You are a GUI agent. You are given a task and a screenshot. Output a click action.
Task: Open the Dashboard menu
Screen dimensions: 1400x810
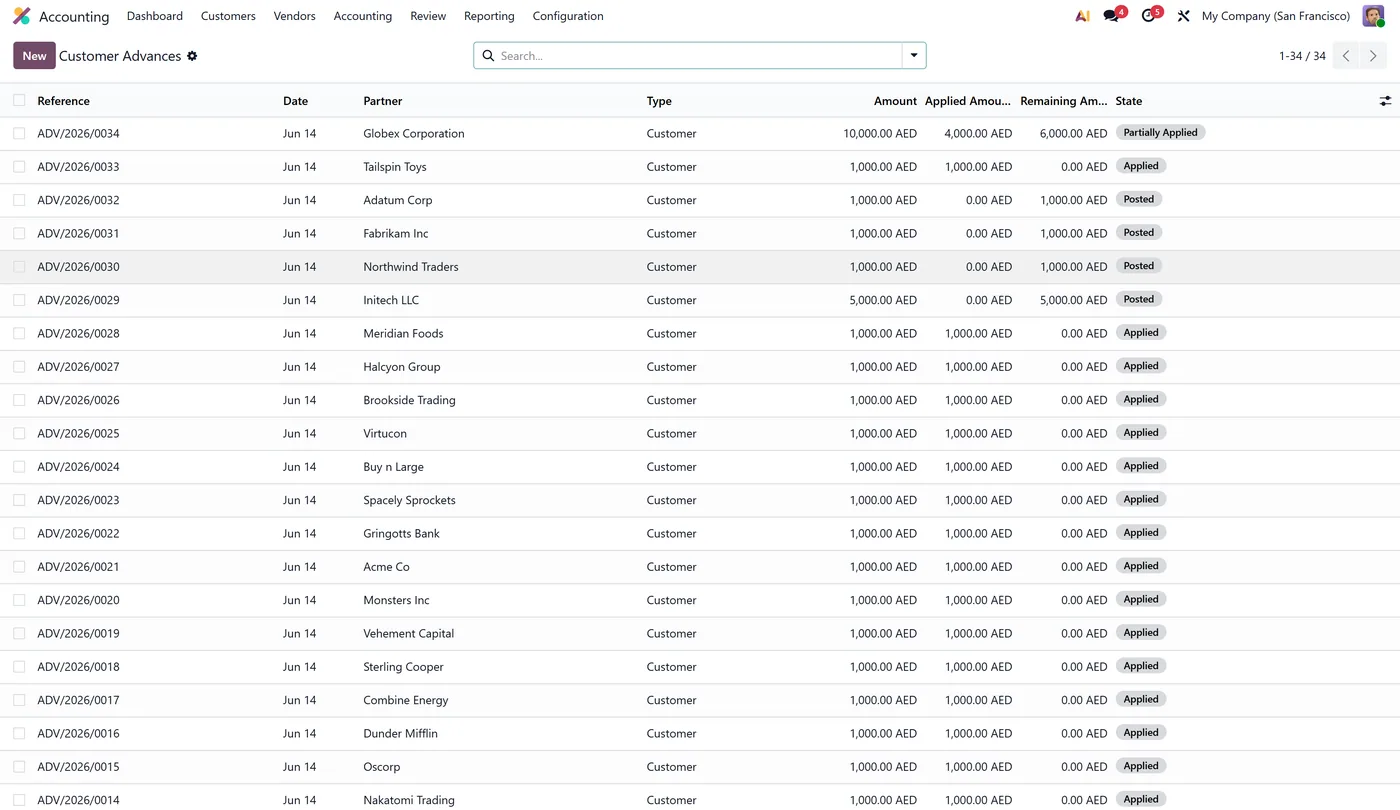tap(155, 16)
